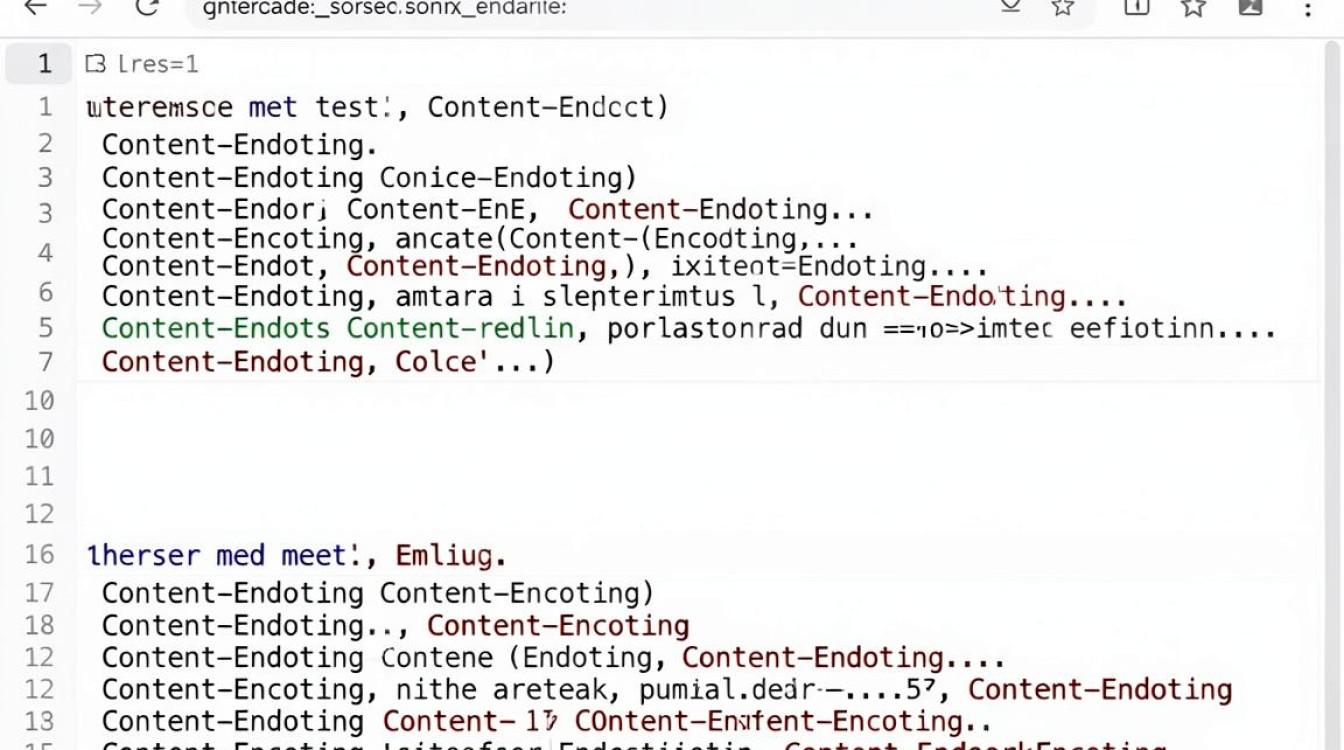Open the three-dot browser menu
The width and height of the screenshot is (1344, 750).
(1308, 8)
